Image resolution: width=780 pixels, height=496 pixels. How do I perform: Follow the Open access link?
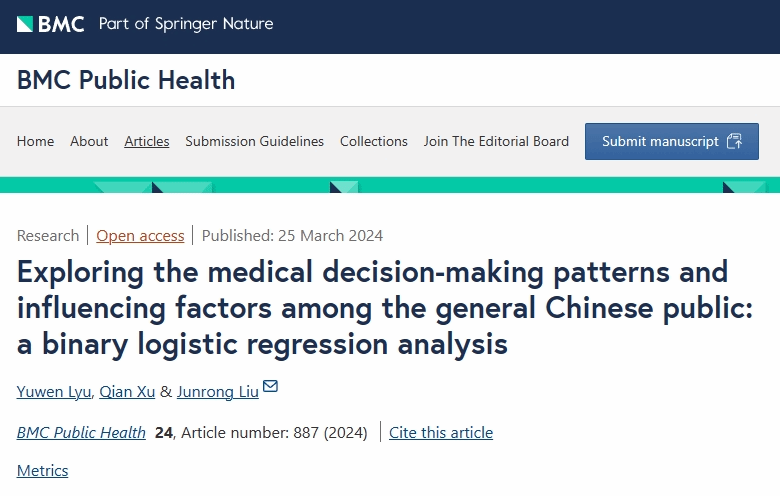pos(140,236)
